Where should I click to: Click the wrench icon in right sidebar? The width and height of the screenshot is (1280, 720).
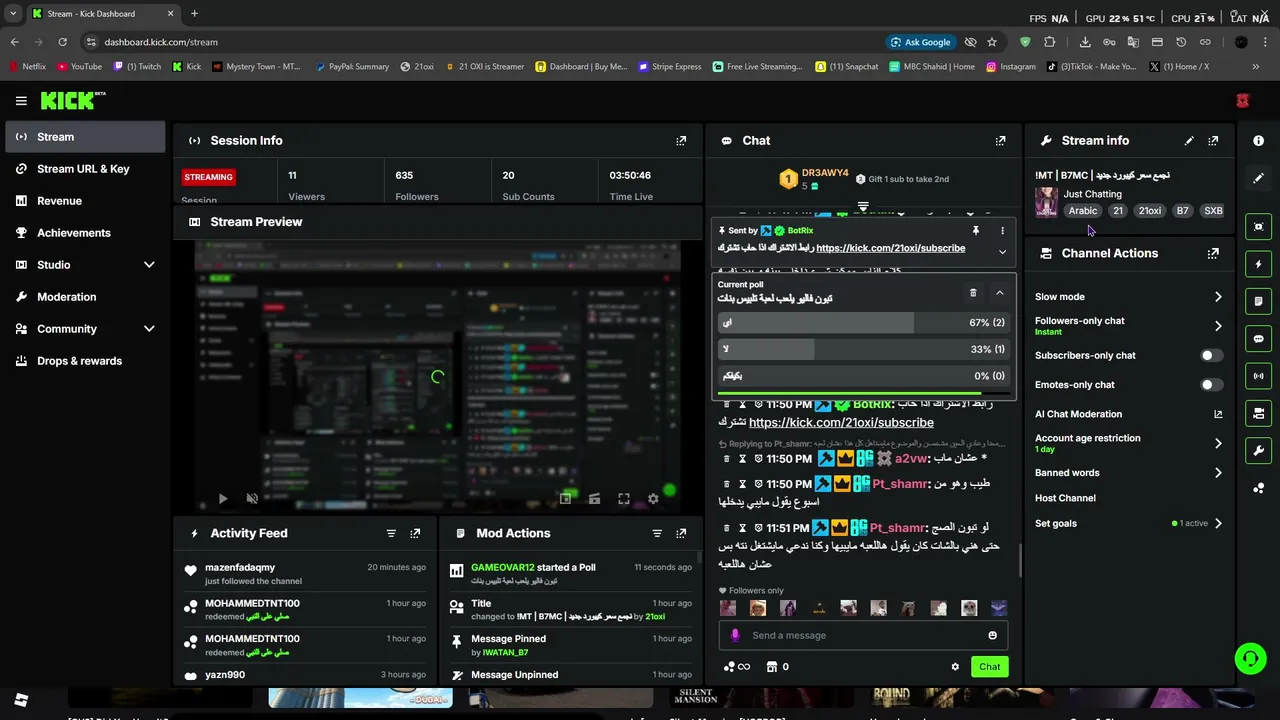point(1258,450)
